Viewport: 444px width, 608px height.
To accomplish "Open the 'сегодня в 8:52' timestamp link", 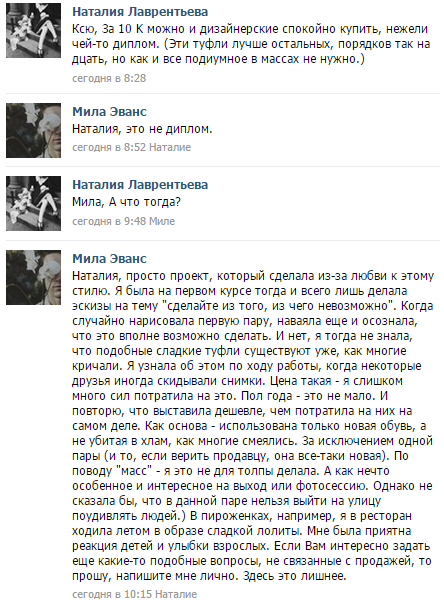I will pyautogui.click(x=109, y=147).
